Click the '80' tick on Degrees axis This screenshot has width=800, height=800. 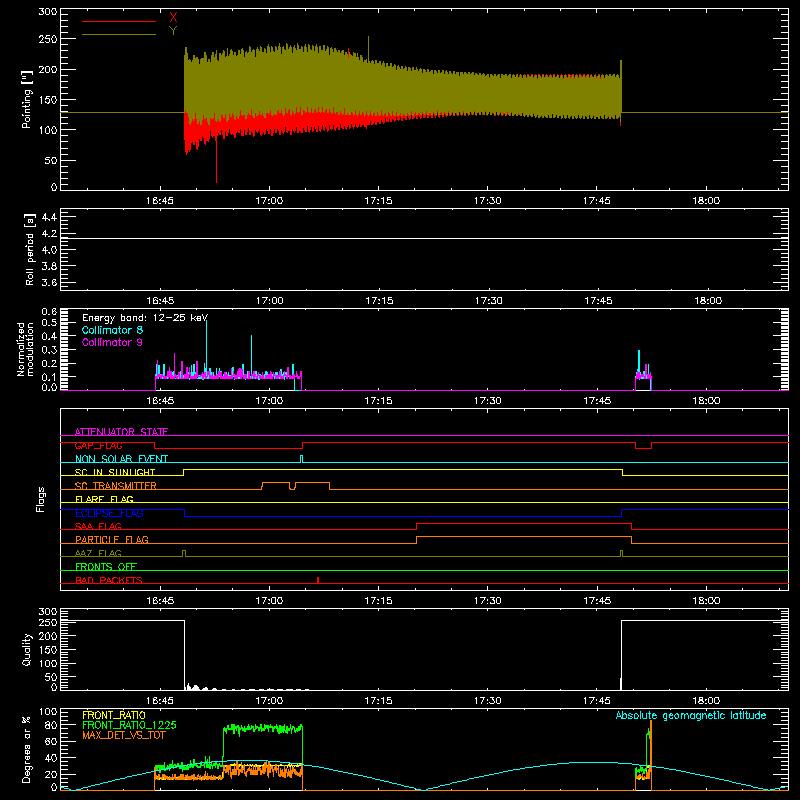(x=52, y=724)
